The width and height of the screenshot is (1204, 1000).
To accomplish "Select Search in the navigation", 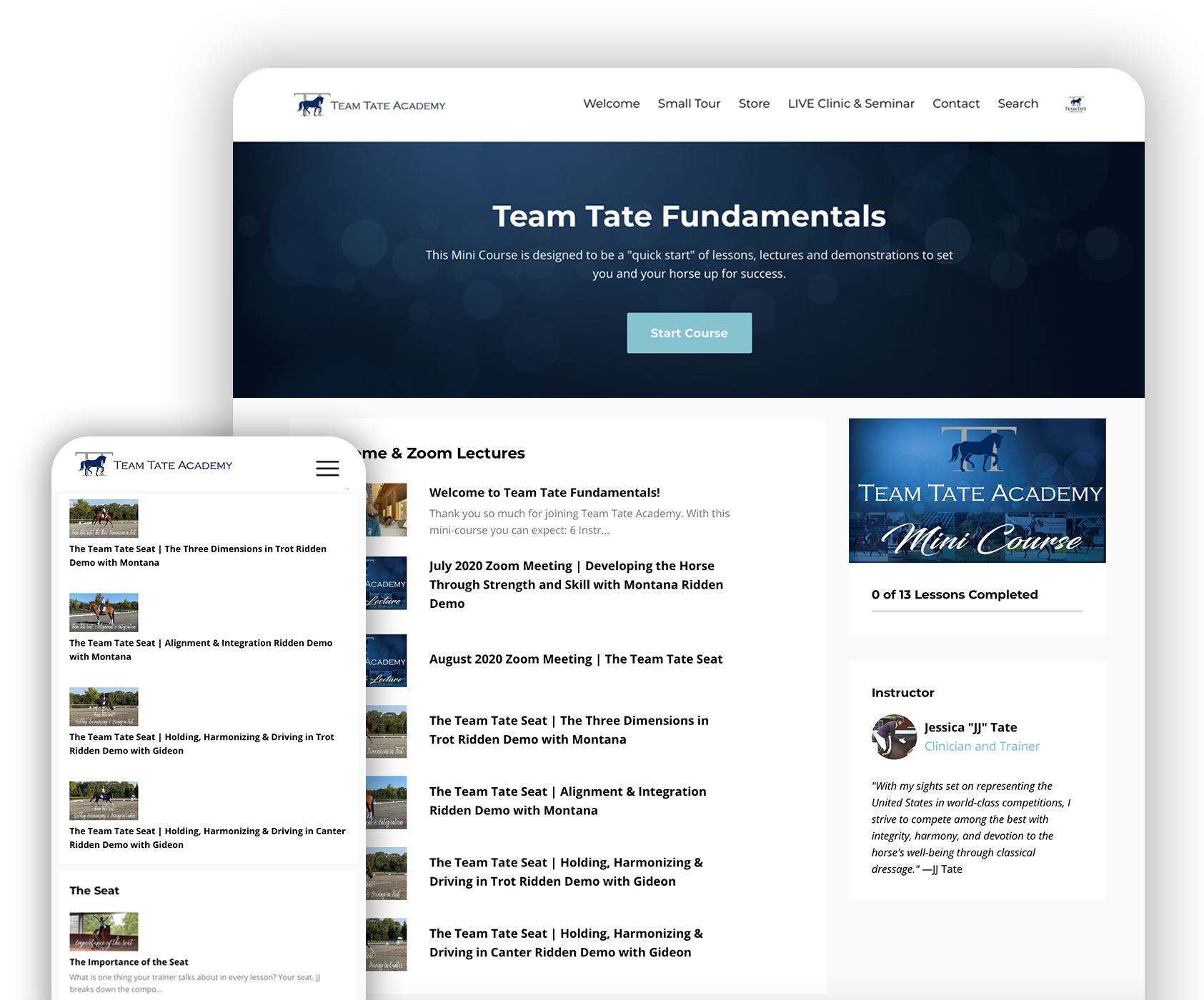I will [1018, 104].
